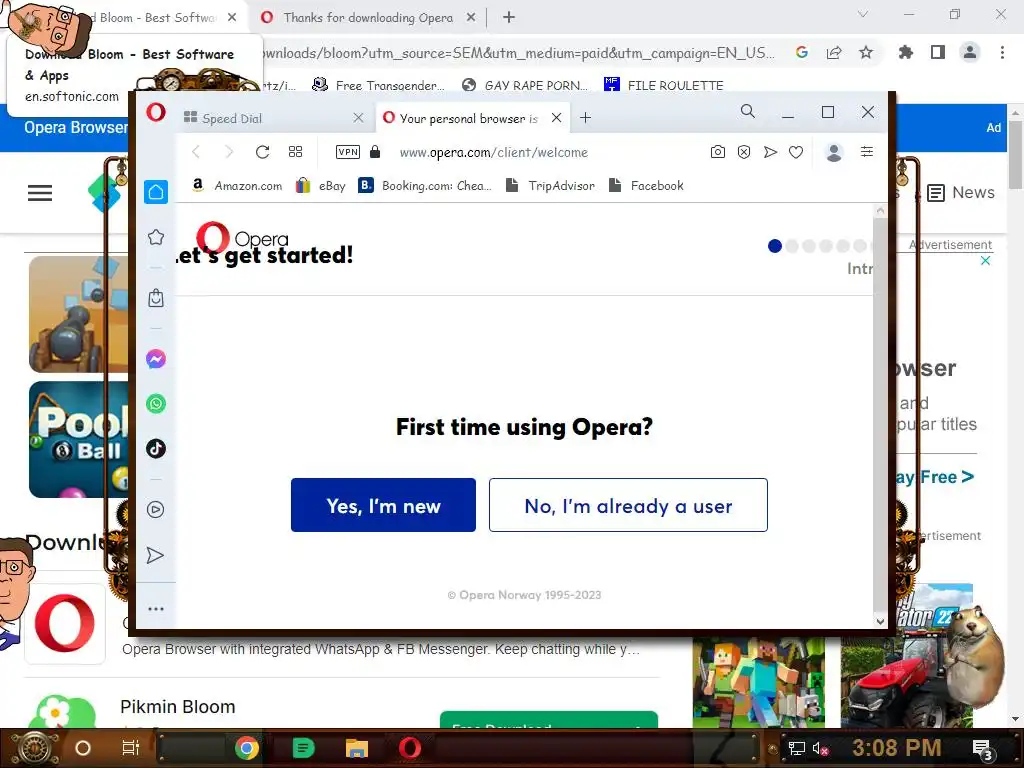Open Opera sidebar three-dots setup

point(155,609)
